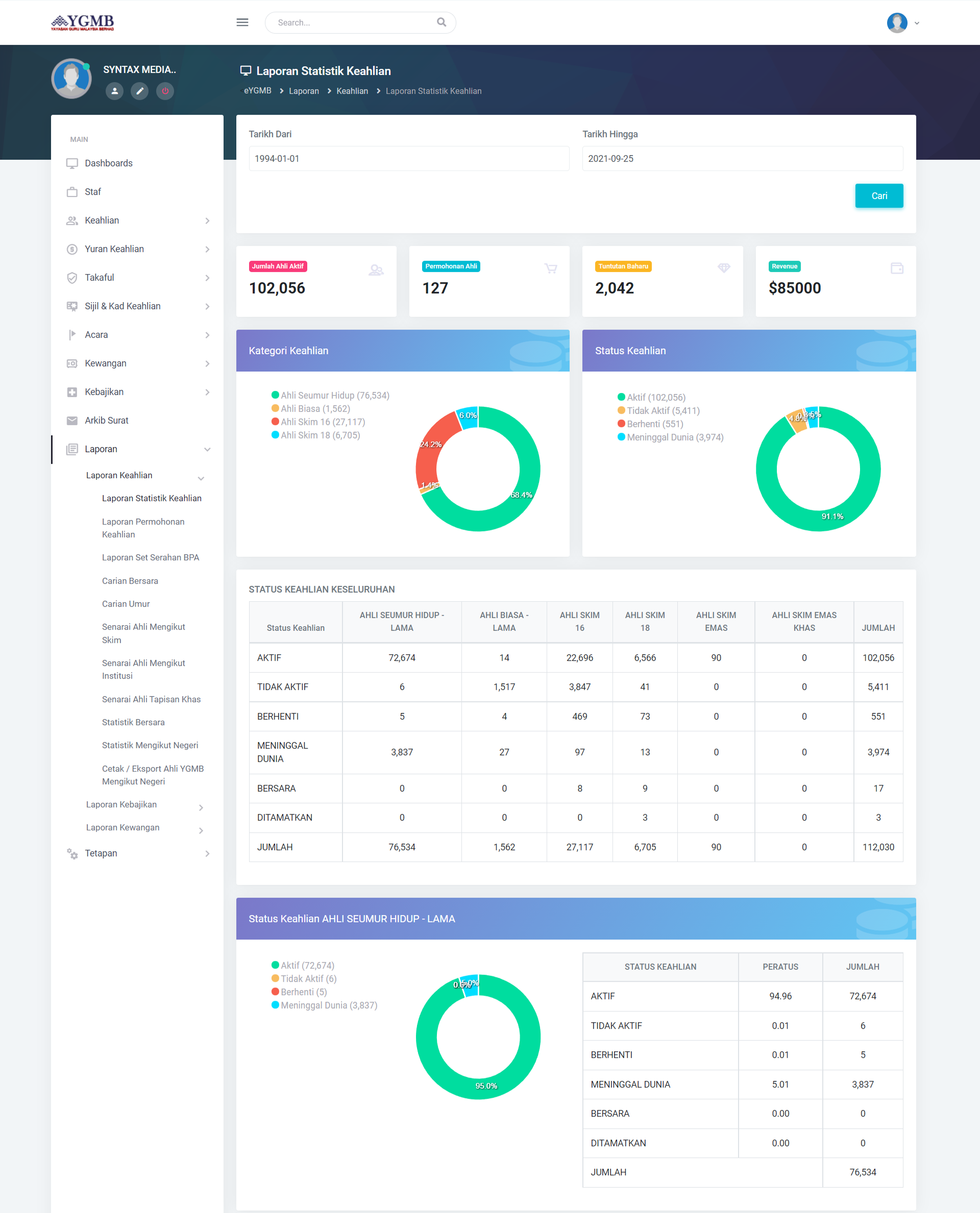Screen dimensions: 980x1213
Task: Click the Takaful shield icon
Action: [71, 278]
